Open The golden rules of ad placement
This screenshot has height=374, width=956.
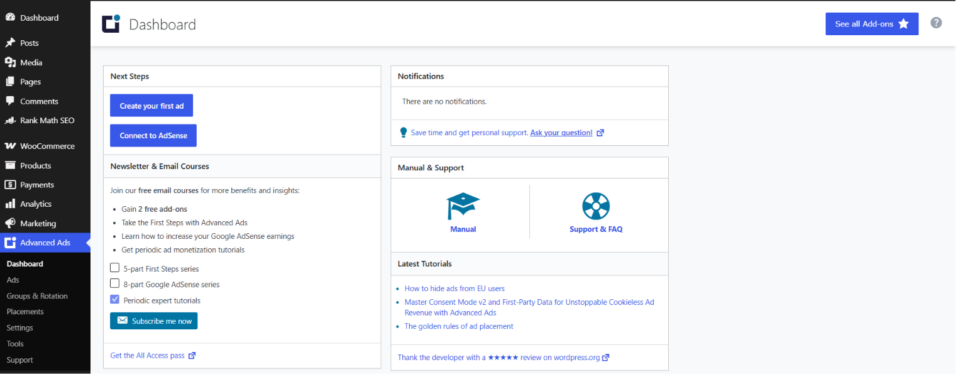coord(458,326)
